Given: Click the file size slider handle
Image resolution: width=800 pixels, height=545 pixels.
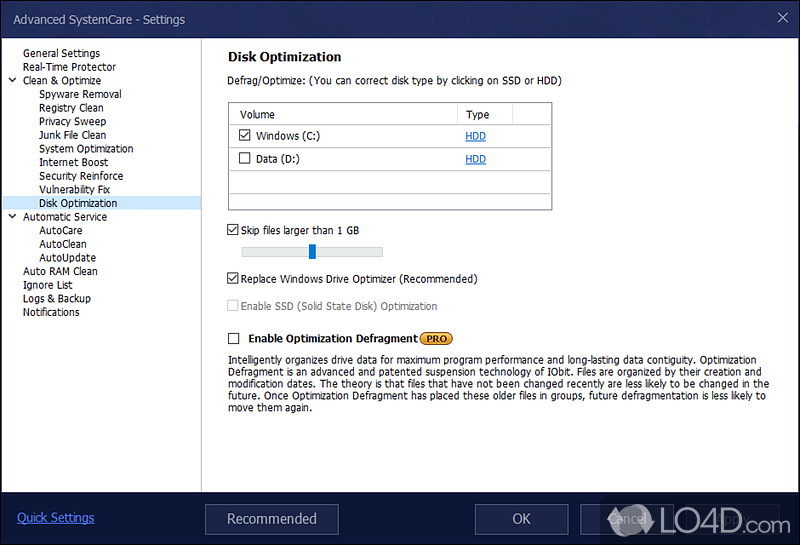Looking at the screenshot, I should coord(312,252).
